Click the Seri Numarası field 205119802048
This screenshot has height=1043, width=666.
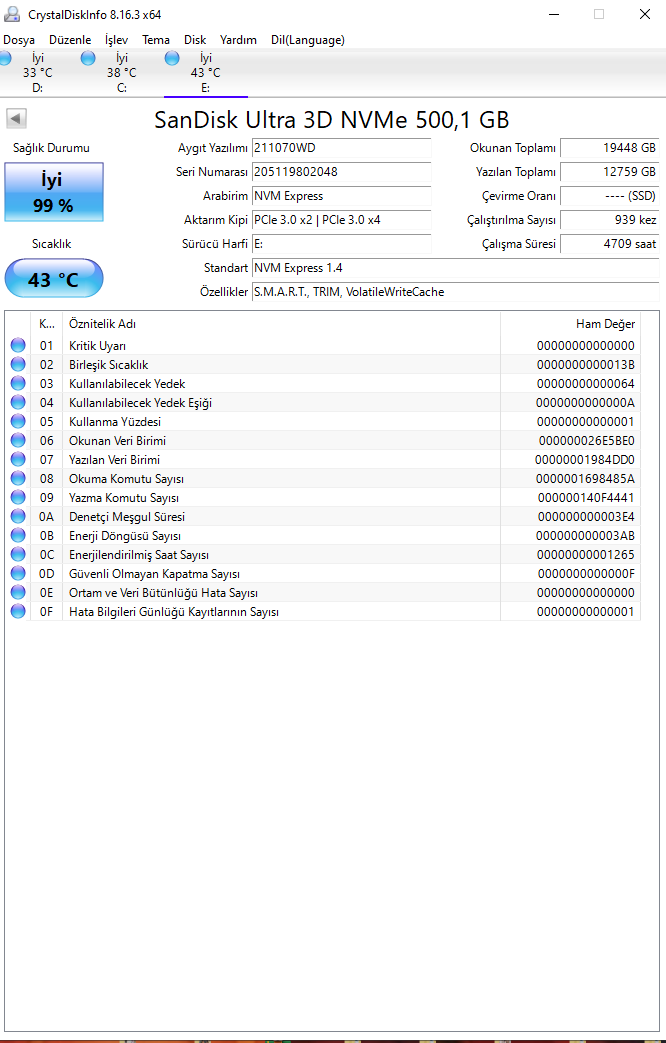pos(342,172)
